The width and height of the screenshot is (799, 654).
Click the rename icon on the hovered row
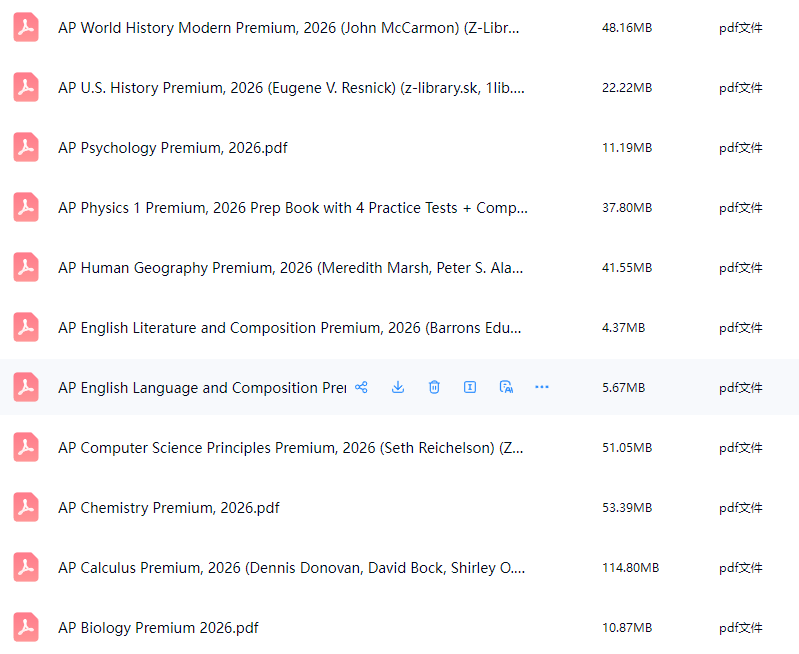tap(470, 387)
